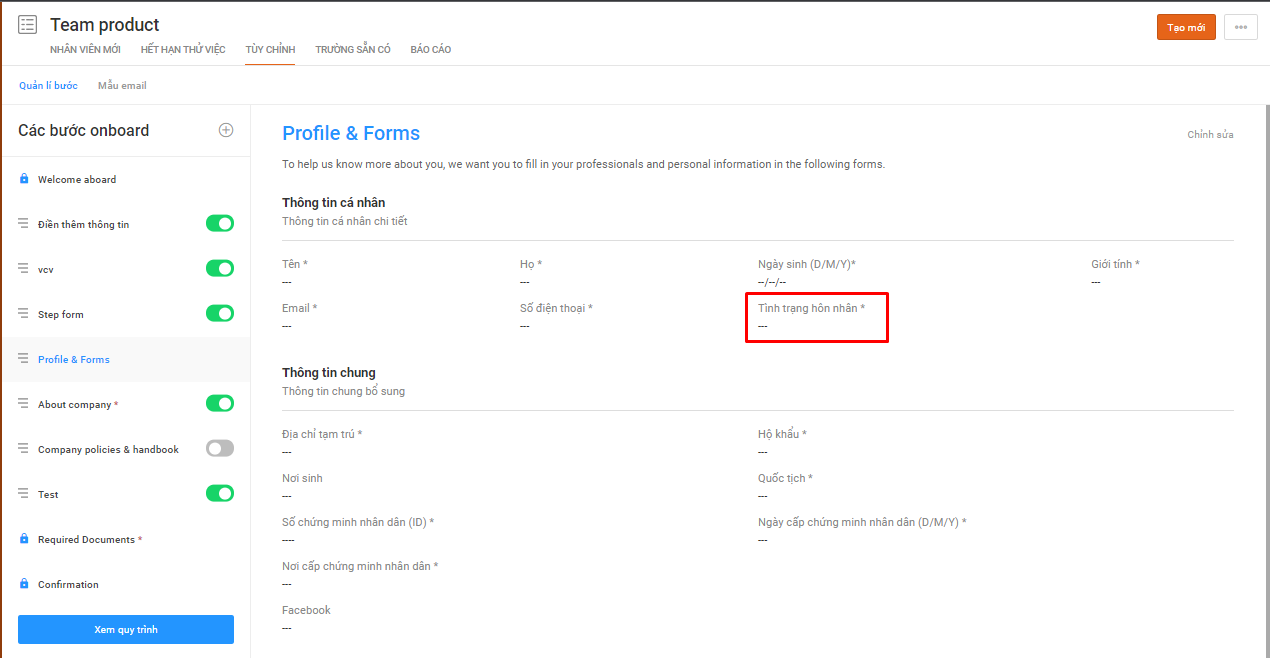Click drag handle of Company policies & handbook
The width and height of the screenshot is (1270, 658).
[23, 448]
